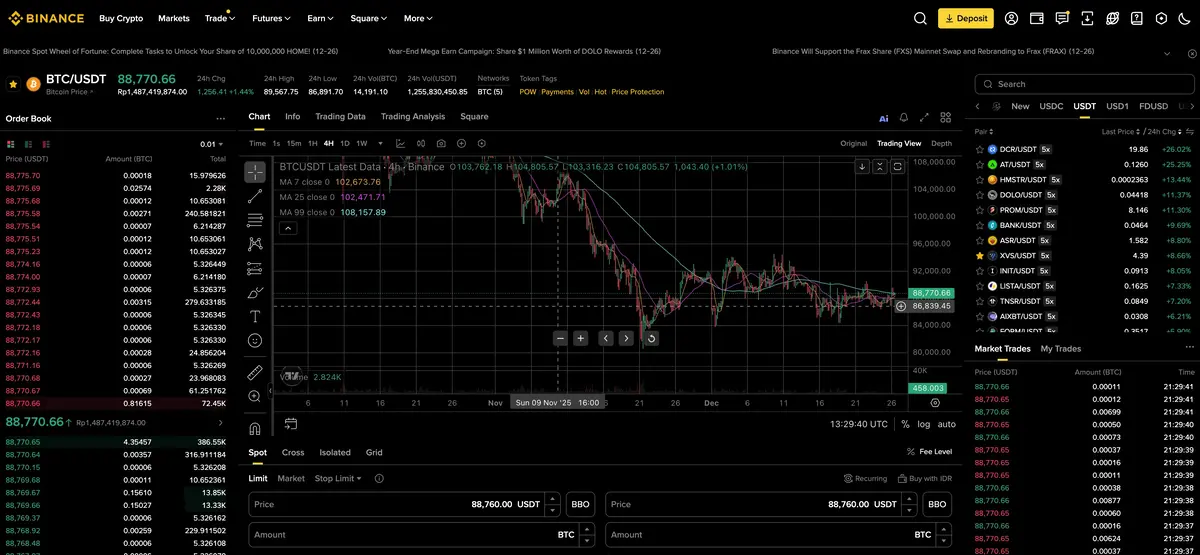The height and width of the screenshot is (555, 1200).
Task: Select the ruler measure tool
Action: click(x=255, y=372)
